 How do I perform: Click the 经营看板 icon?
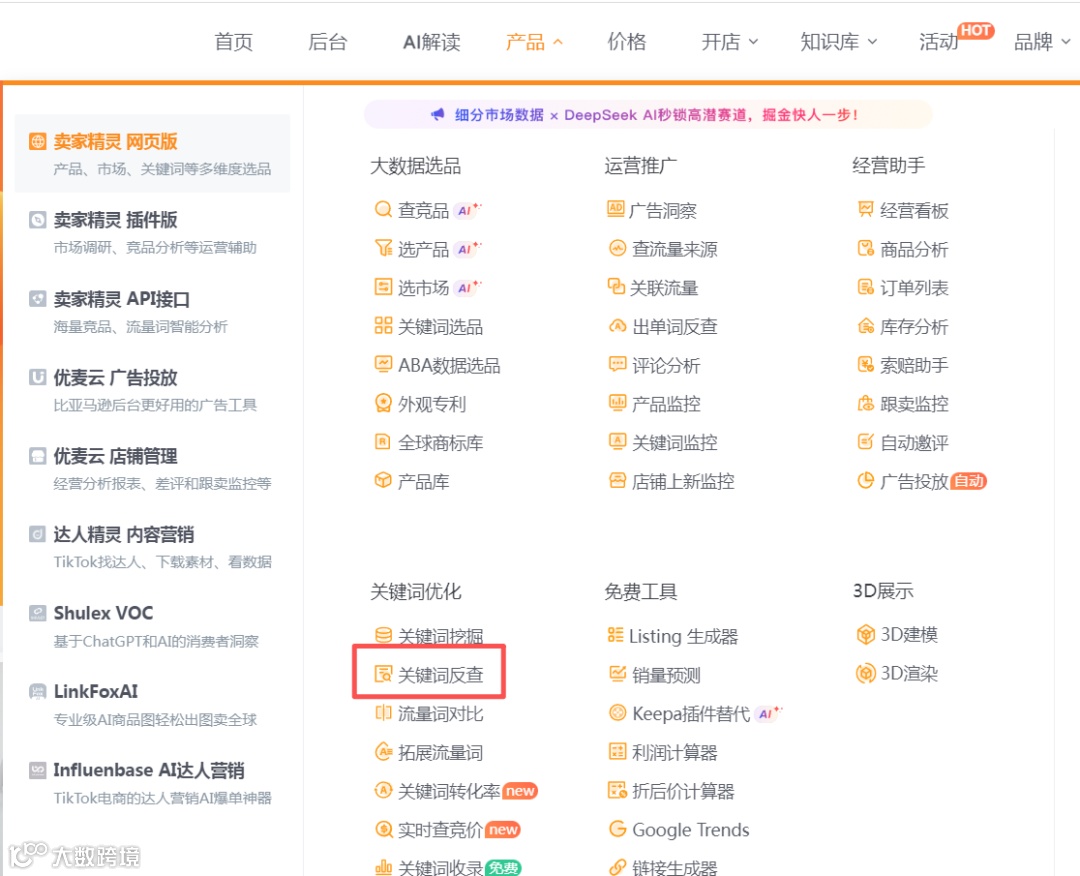pyautogui.click(x=865, y=209)
